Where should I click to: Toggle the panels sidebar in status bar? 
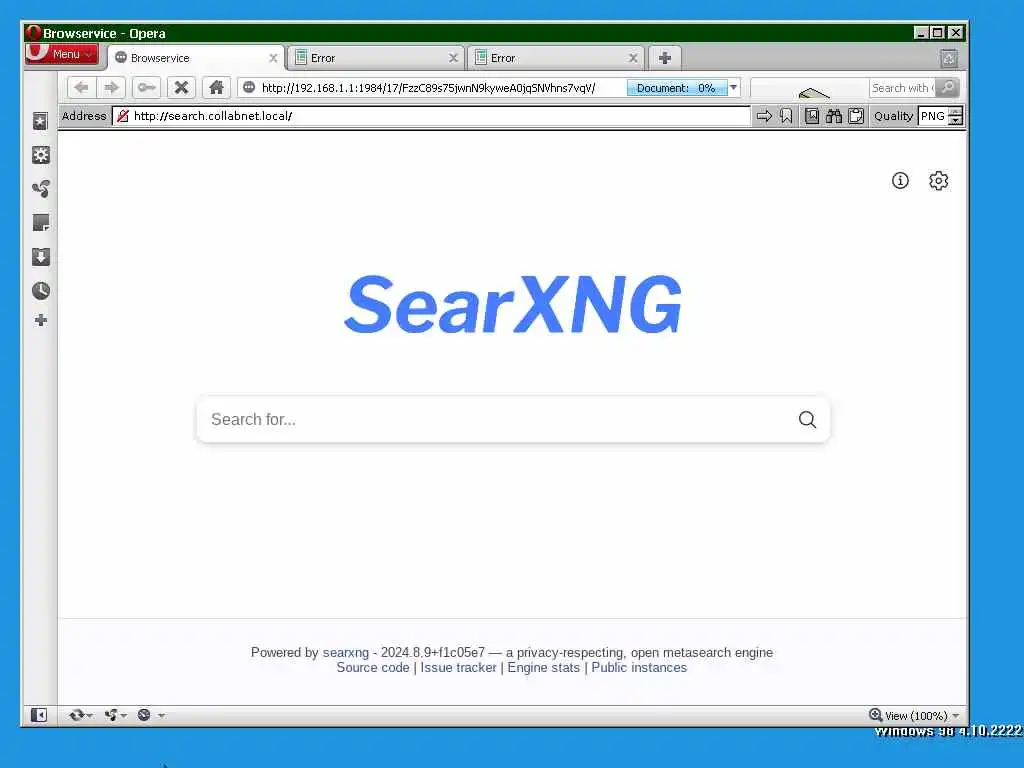point(39,715)
